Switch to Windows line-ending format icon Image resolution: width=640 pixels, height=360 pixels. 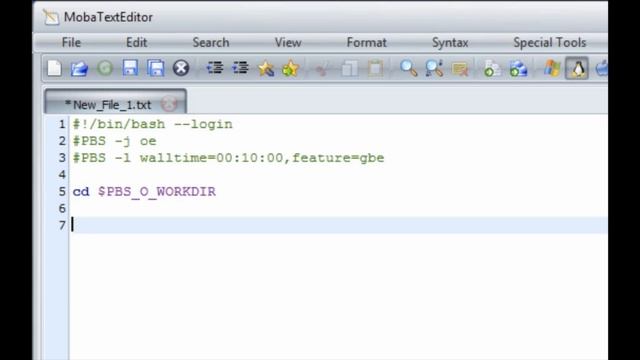tap(552, 68)
